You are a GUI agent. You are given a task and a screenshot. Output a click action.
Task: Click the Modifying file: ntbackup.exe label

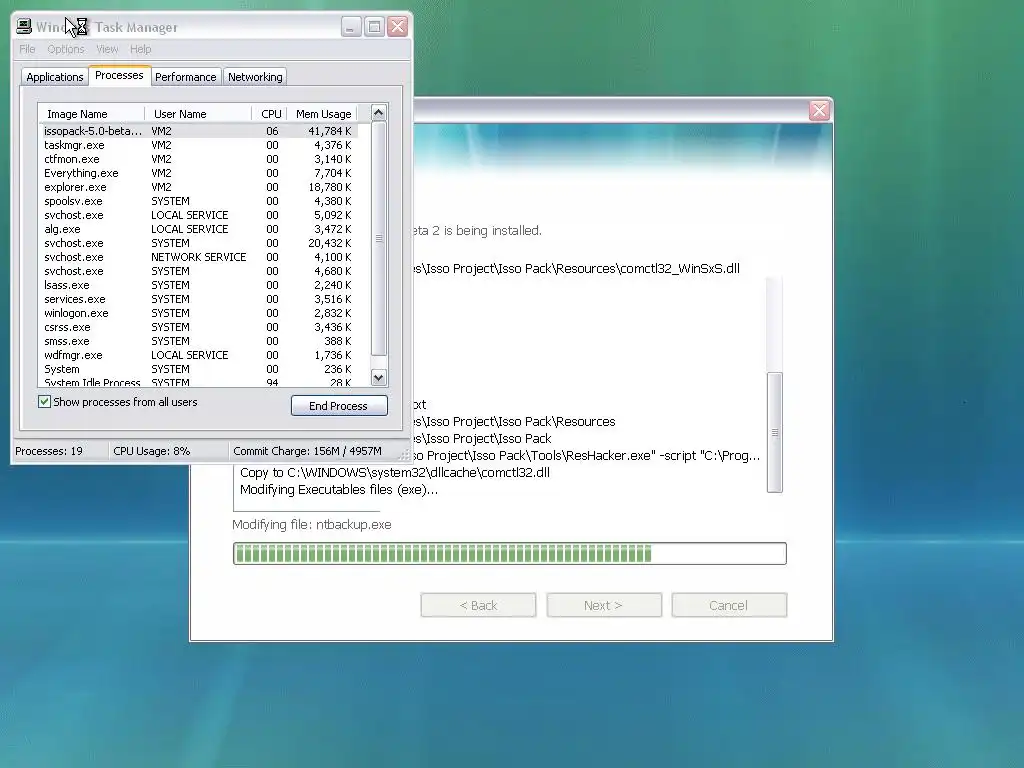point(312,525)
